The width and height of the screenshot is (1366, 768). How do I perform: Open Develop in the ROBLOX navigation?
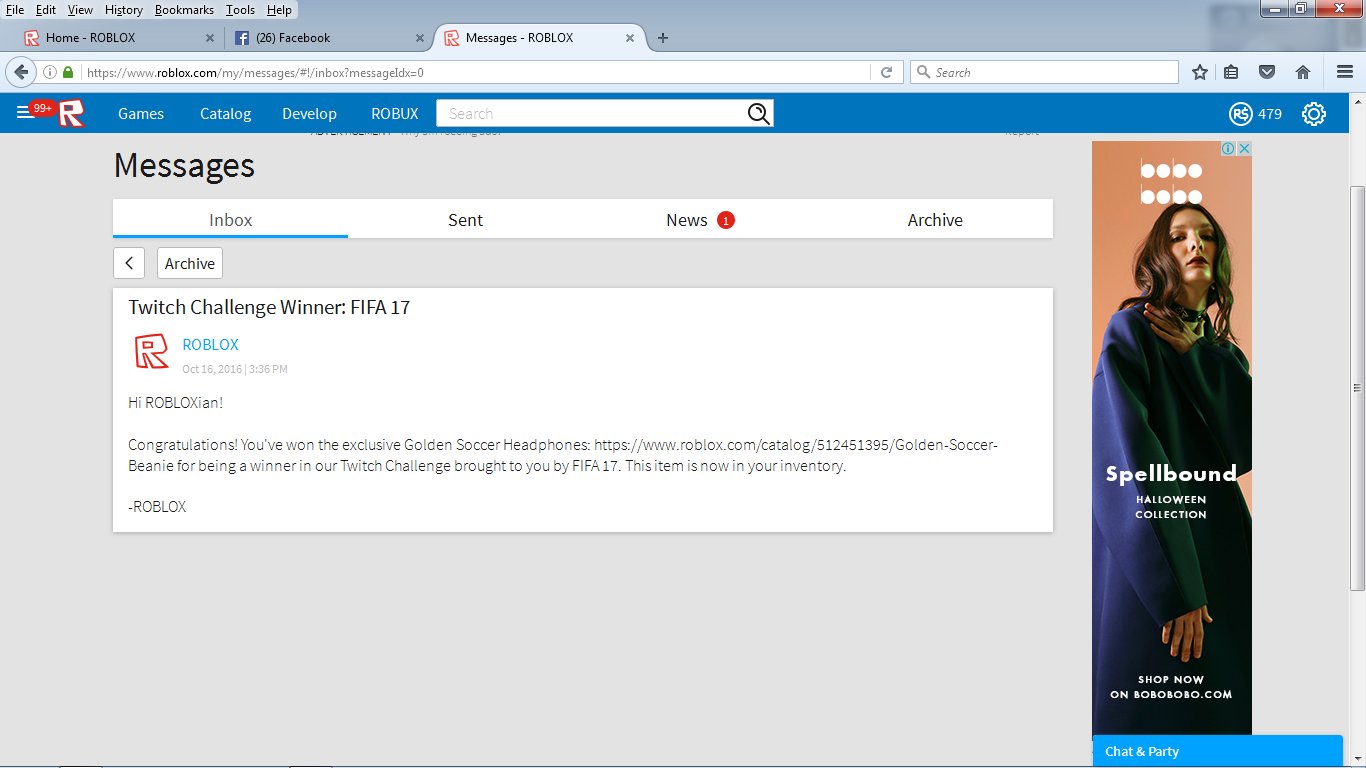click(309, 114)
